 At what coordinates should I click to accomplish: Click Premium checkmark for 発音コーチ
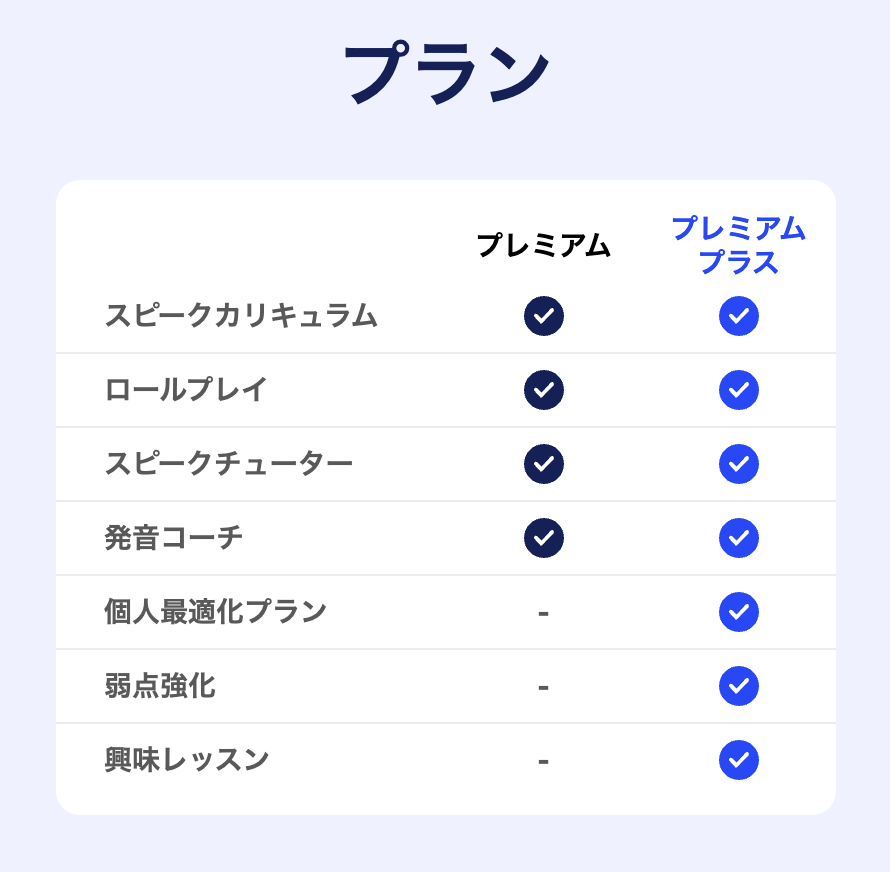coord(544,538)
